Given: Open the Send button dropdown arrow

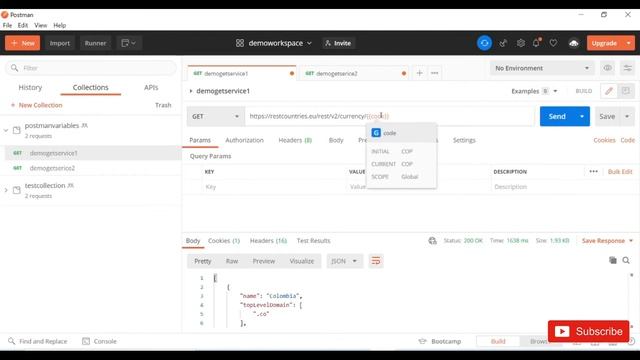Looking at the screenshot, I should point(582,116).
